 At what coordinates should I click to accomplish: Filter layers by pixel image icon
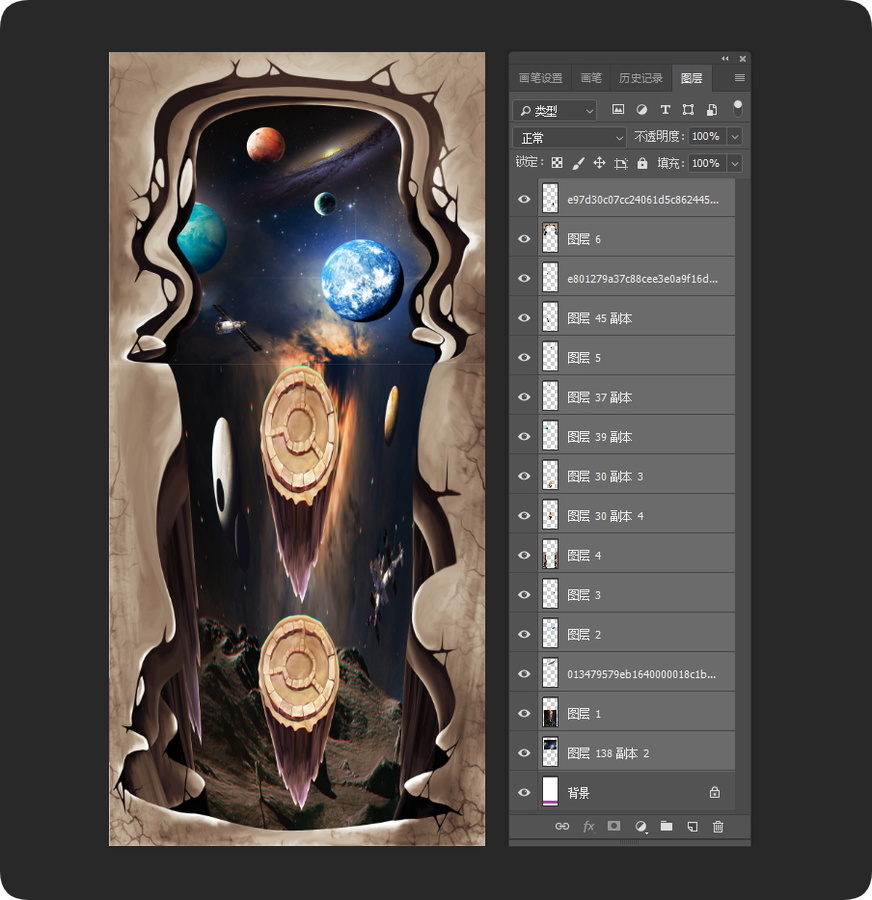(618, 110)
